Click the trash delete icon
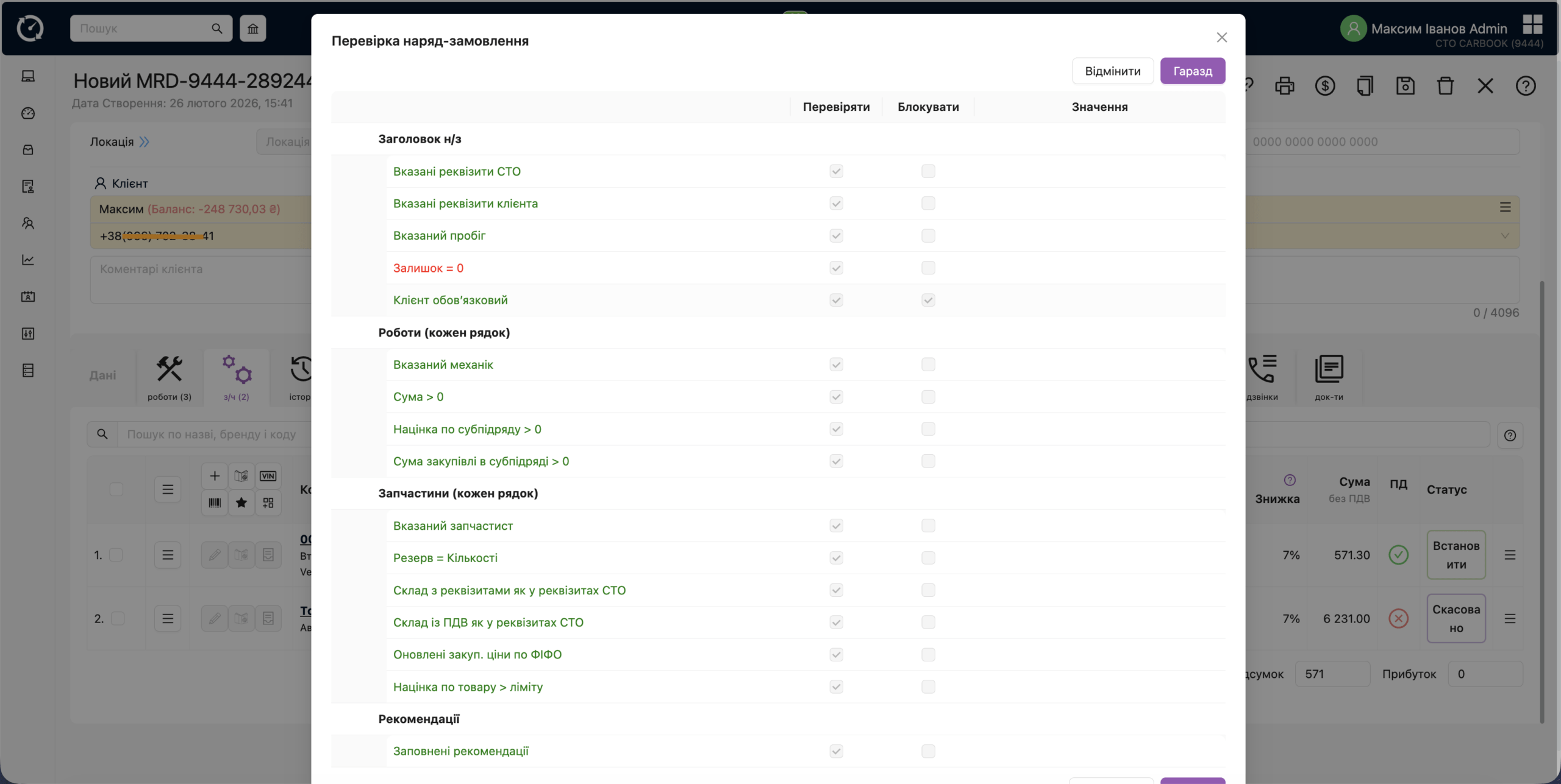Screen dimensions: 1561x784 coord(1445,86)
